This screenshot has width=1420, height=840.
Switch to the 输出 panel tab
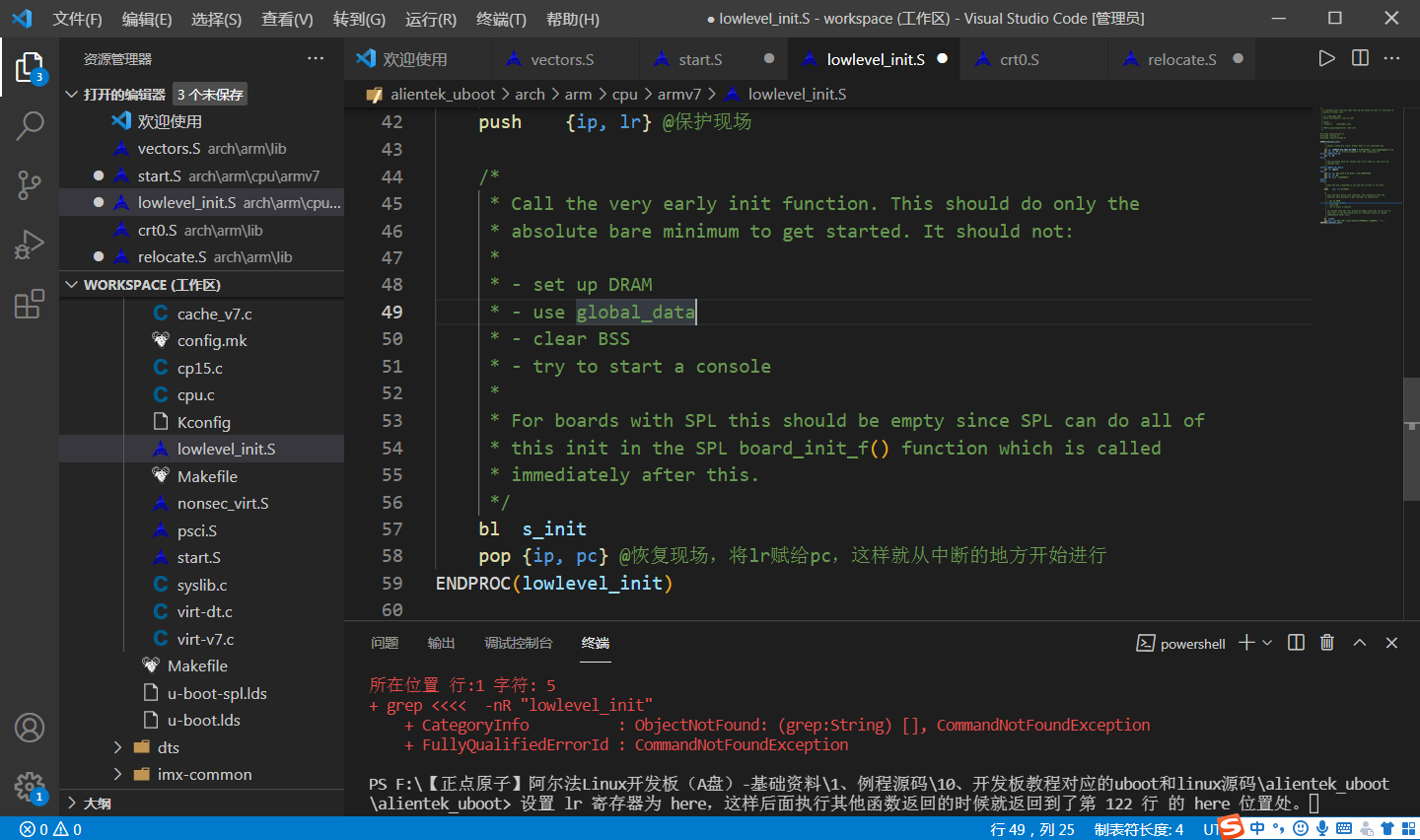[441, 643]
